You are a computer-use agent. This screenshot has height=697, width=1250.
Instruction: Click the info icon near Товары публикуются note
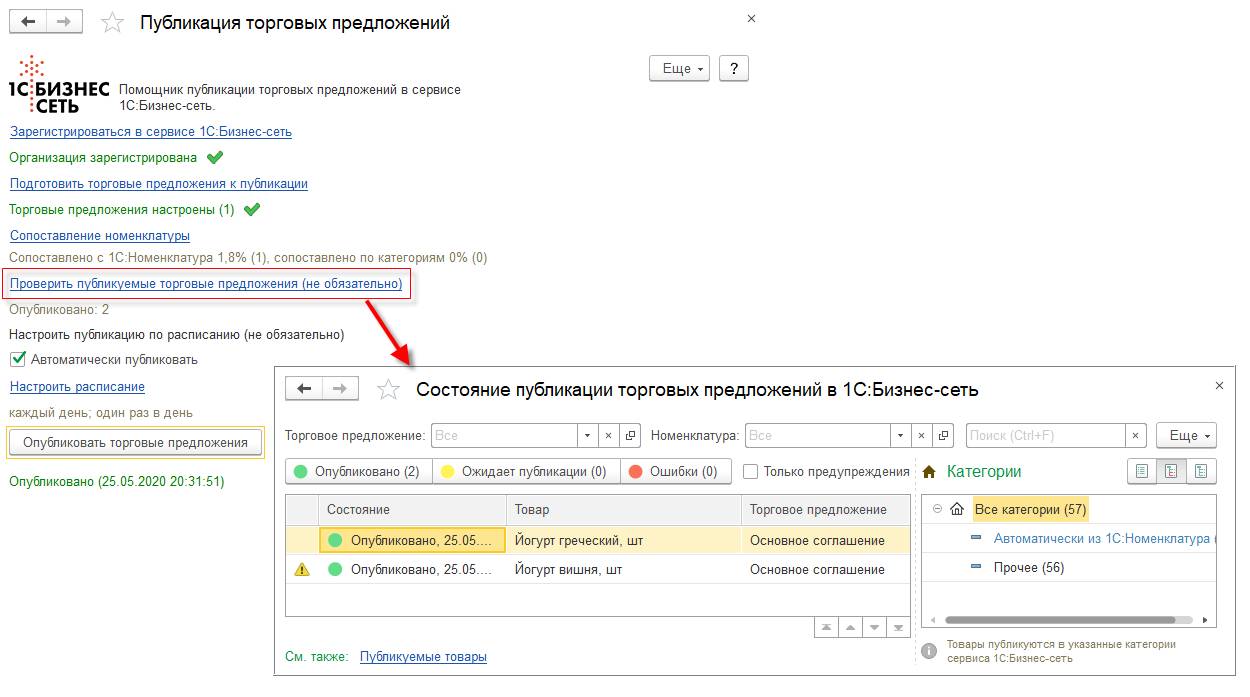coord(929,651)
